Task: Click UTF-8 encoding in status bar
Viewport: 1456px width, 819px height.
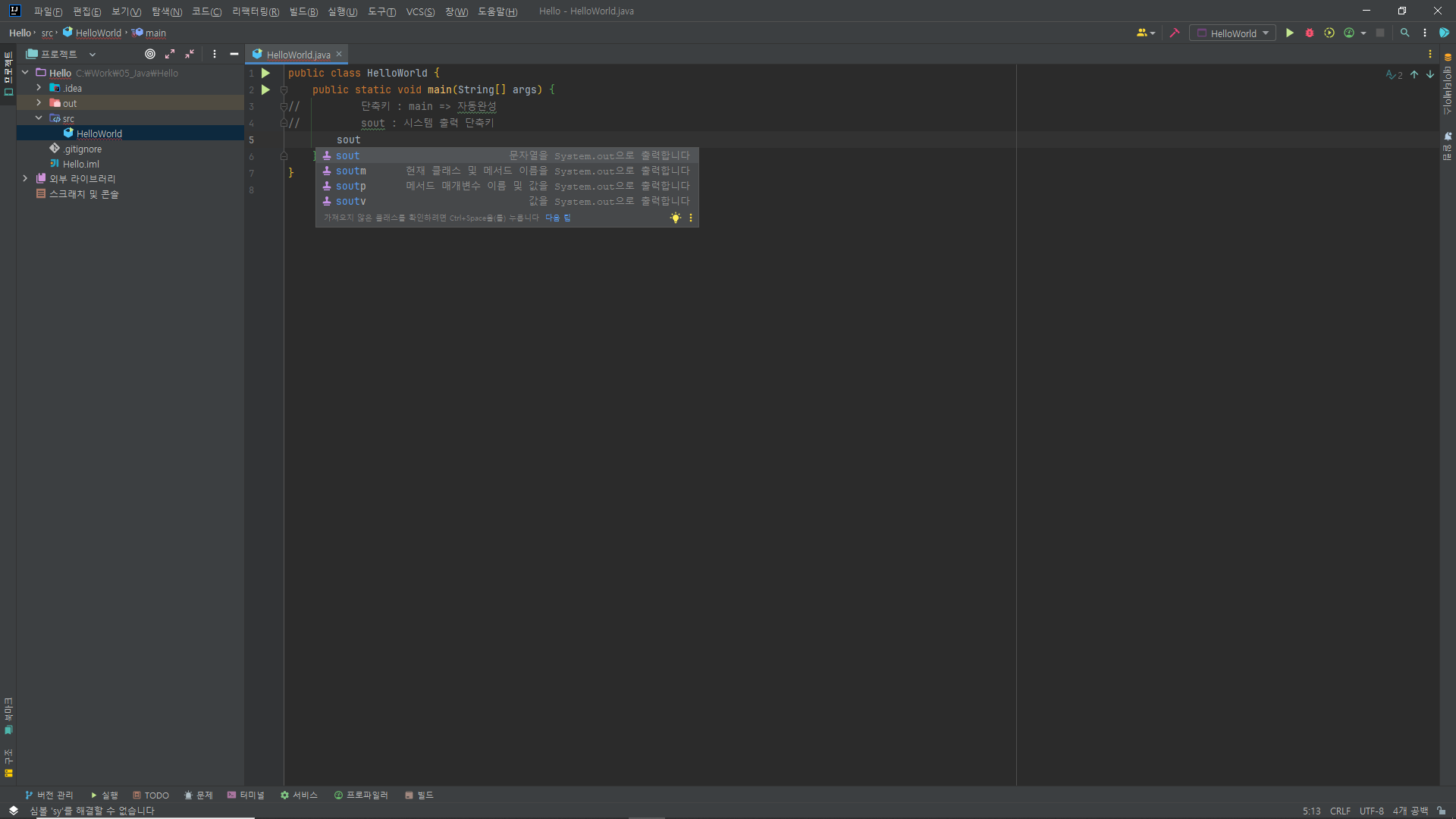Action: point(1371,811)
